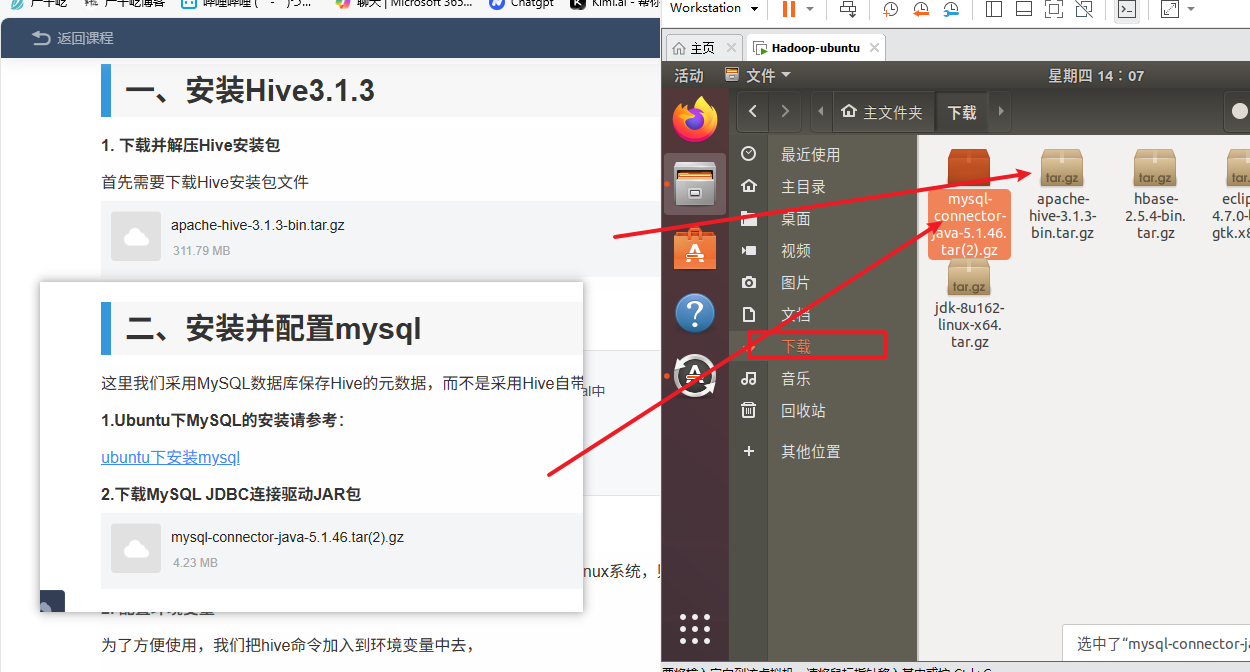Open Firefox from the Ubuntu dock
Viewport: 1250px width, 672px height.
pos(695,120)
